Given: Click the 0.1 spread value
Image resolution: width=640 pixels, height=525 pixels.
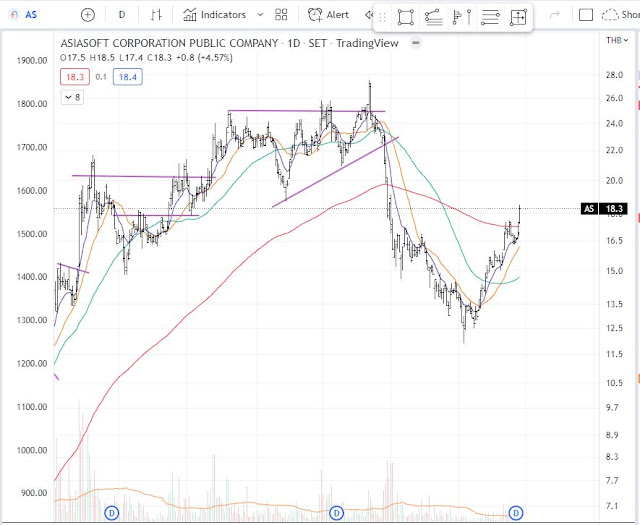Looking at the screenshot, I should tap(101, 77).
